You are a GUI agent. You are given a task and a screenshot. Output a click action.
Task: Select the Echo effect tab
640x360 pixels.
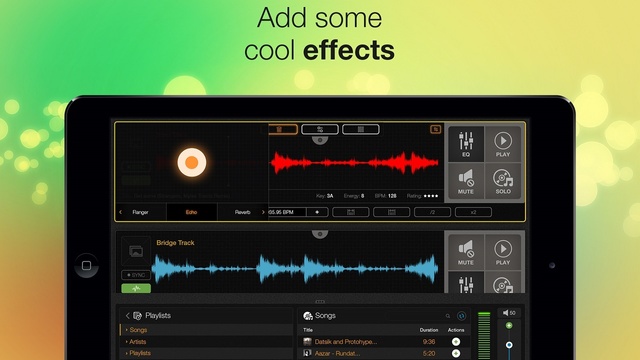[x=191, y=212]
